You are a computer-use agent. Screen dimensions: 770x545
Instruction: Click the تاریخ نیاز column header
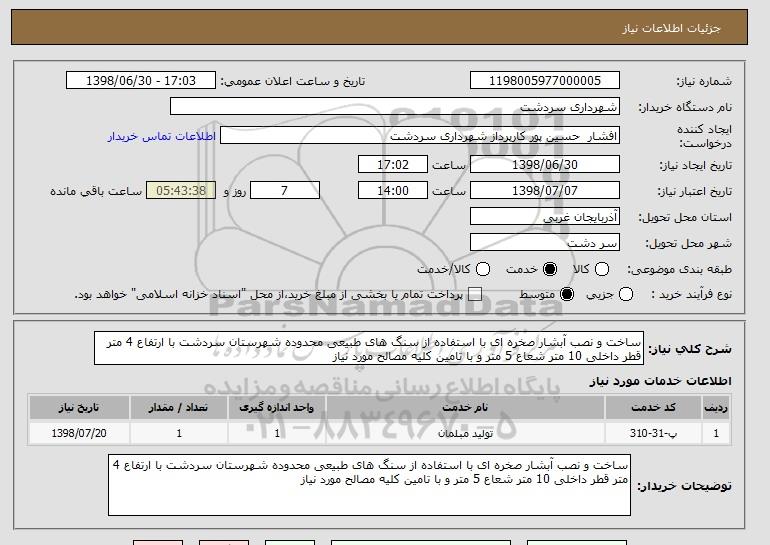[79, 408]
